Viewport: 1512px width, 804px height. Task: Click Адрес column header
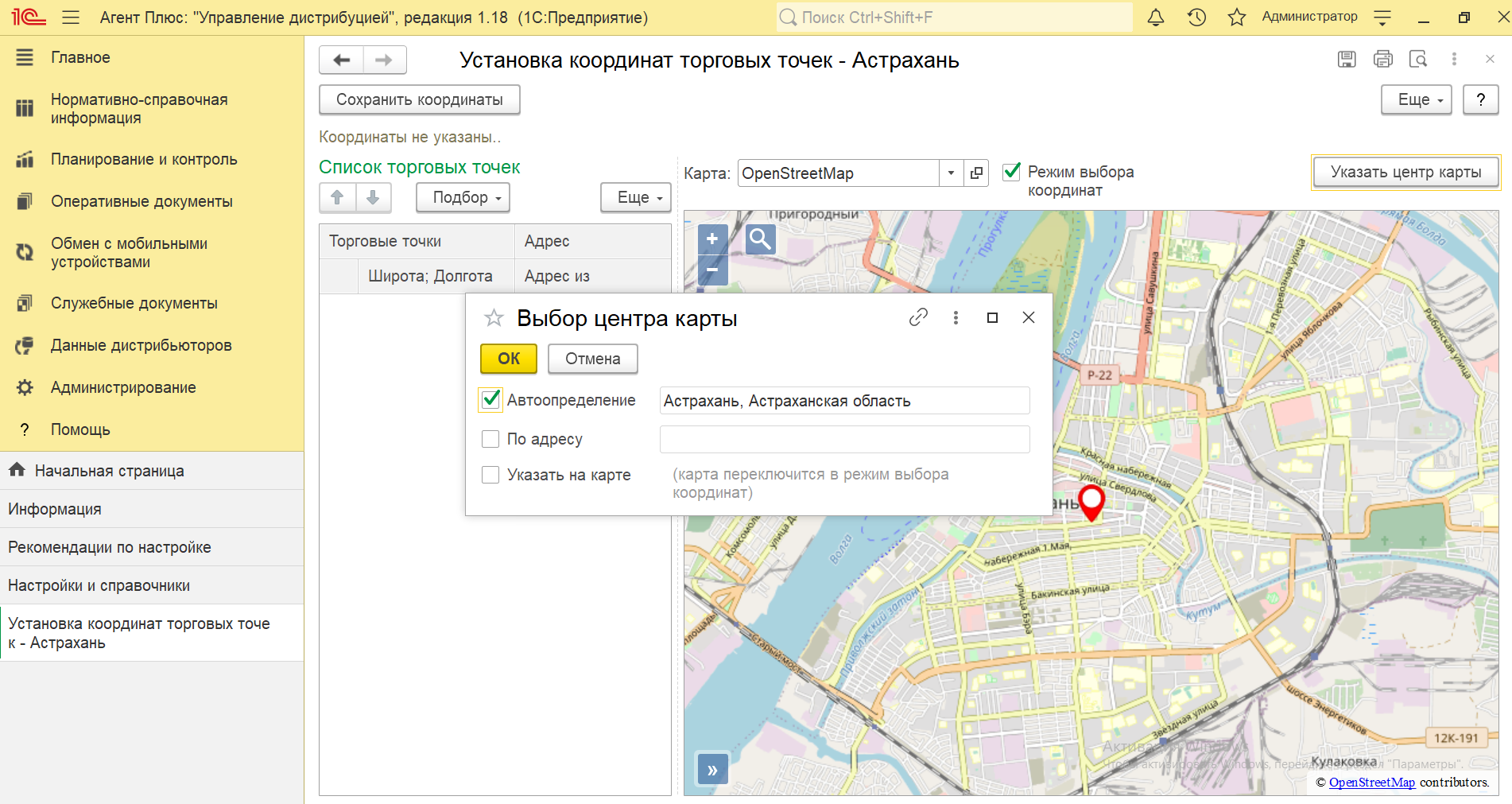click(593, 241)
